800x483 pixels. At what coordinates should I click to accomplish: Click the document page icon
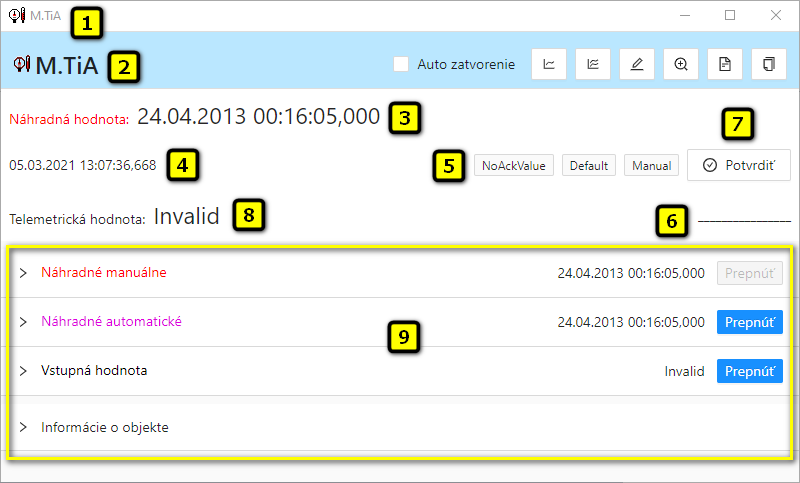pos(725,64)
